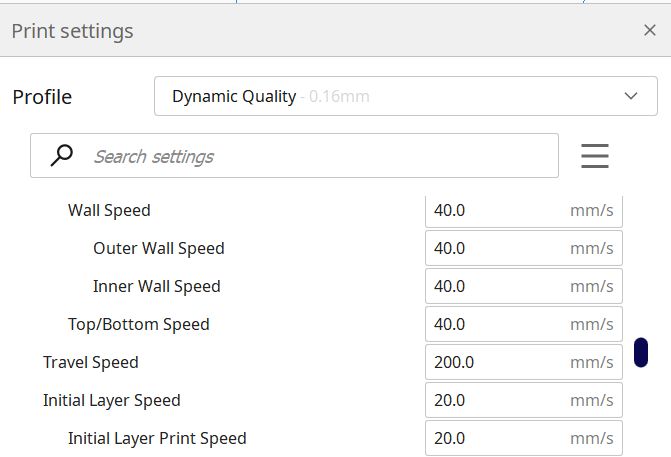
Task: Edit the Initial Layer Speed value field
Action: pos(524,401)
